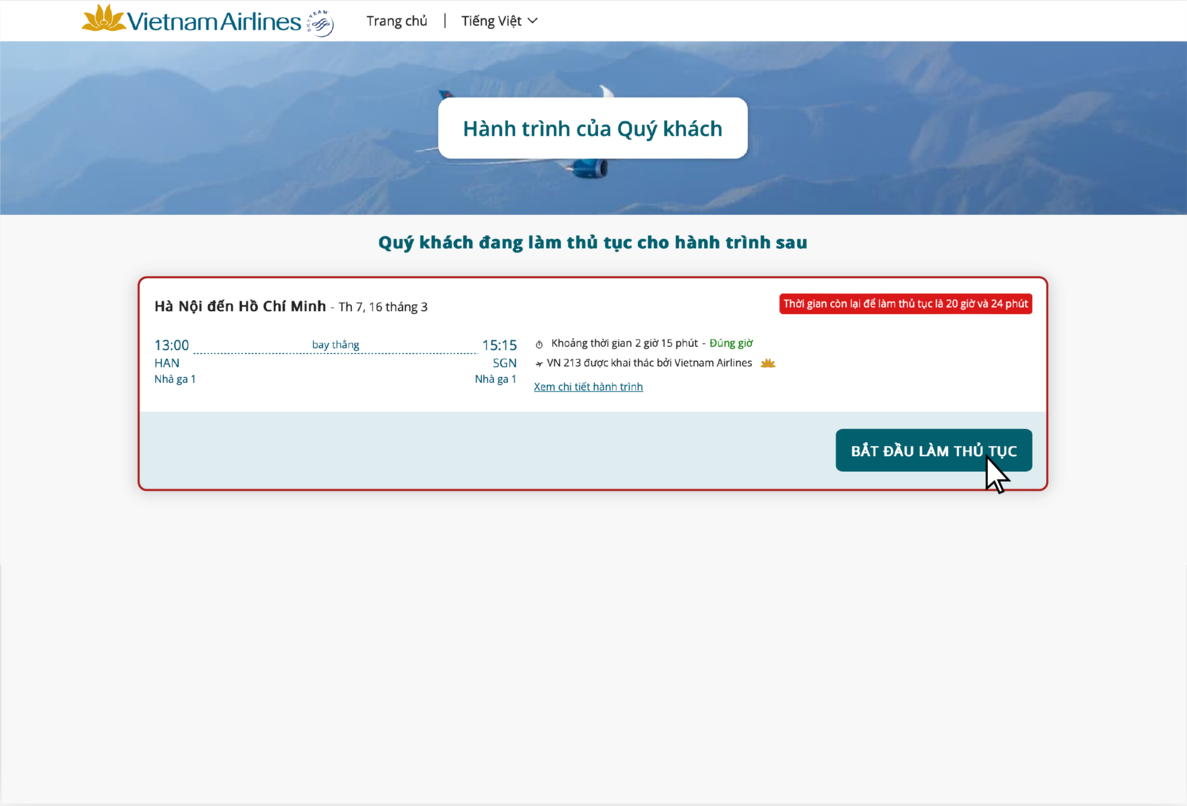Click the Đúng giờ status label
Screen dimensions: 1187x806
click(x=730, y=342)
